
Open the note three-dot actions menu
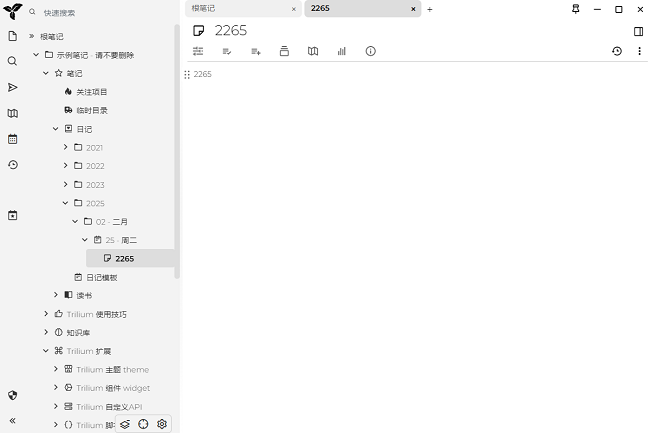coord(639,51)
